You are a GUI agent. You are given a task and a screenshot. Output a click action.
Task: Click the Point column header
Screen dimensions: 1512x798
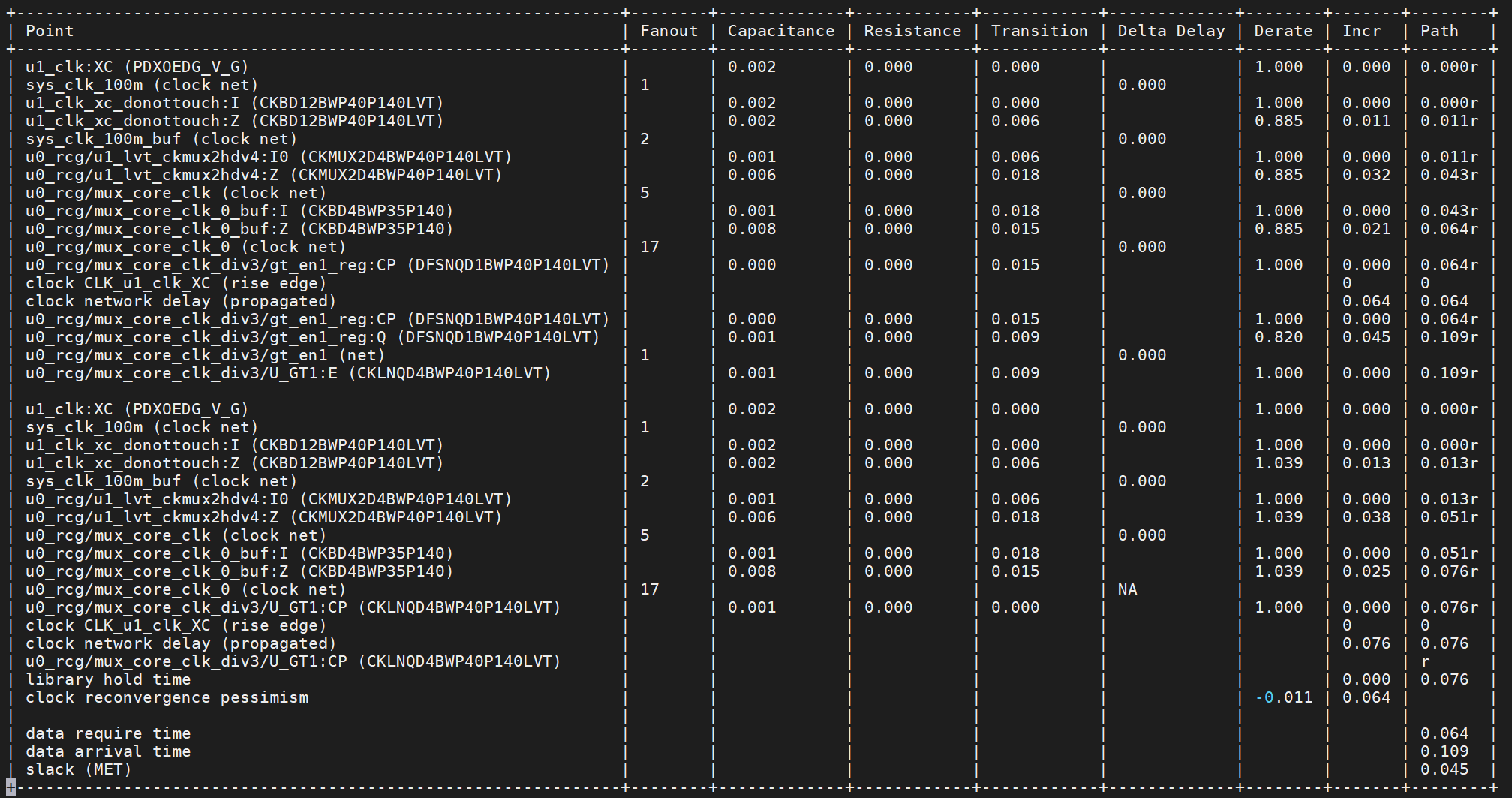coord(50,31)
